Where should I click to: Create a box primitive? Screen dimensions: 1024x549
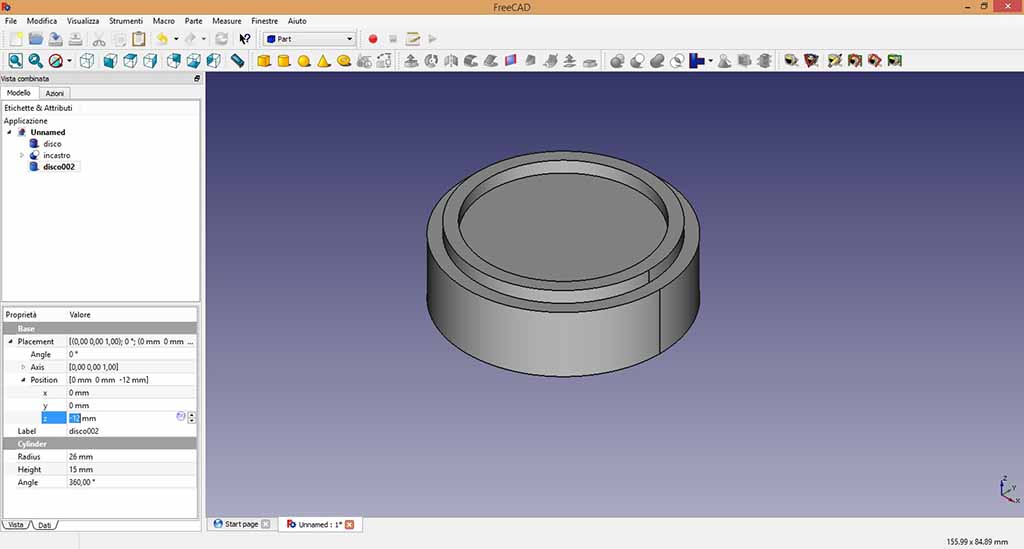264,61
